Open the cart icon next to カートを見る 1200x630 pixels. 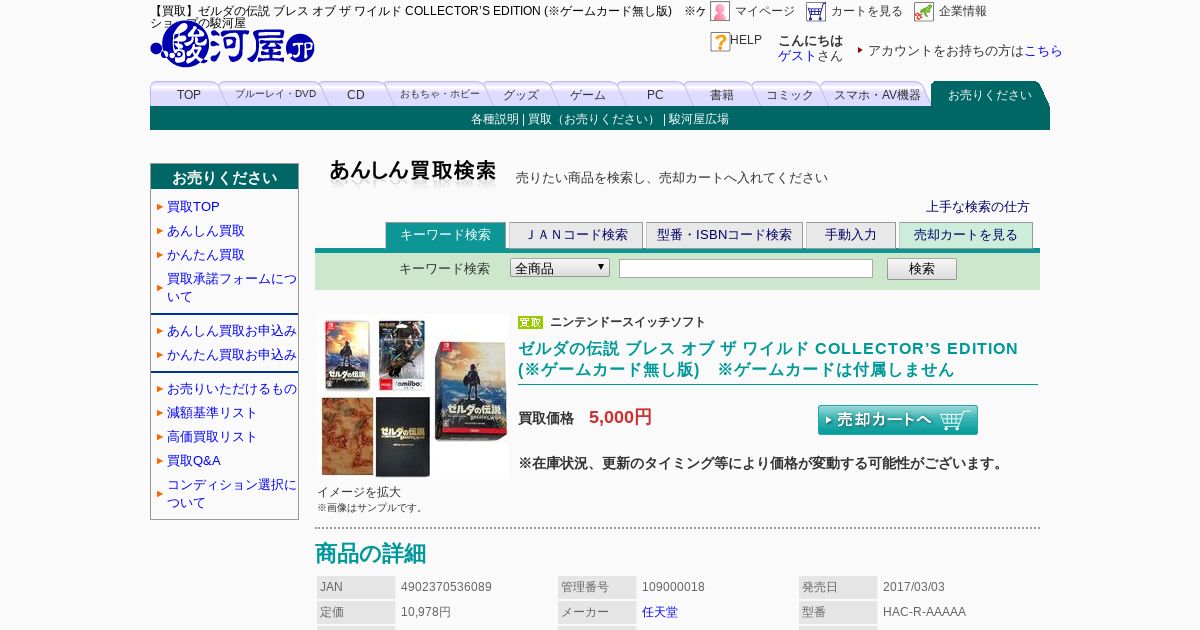click(816, 11)
